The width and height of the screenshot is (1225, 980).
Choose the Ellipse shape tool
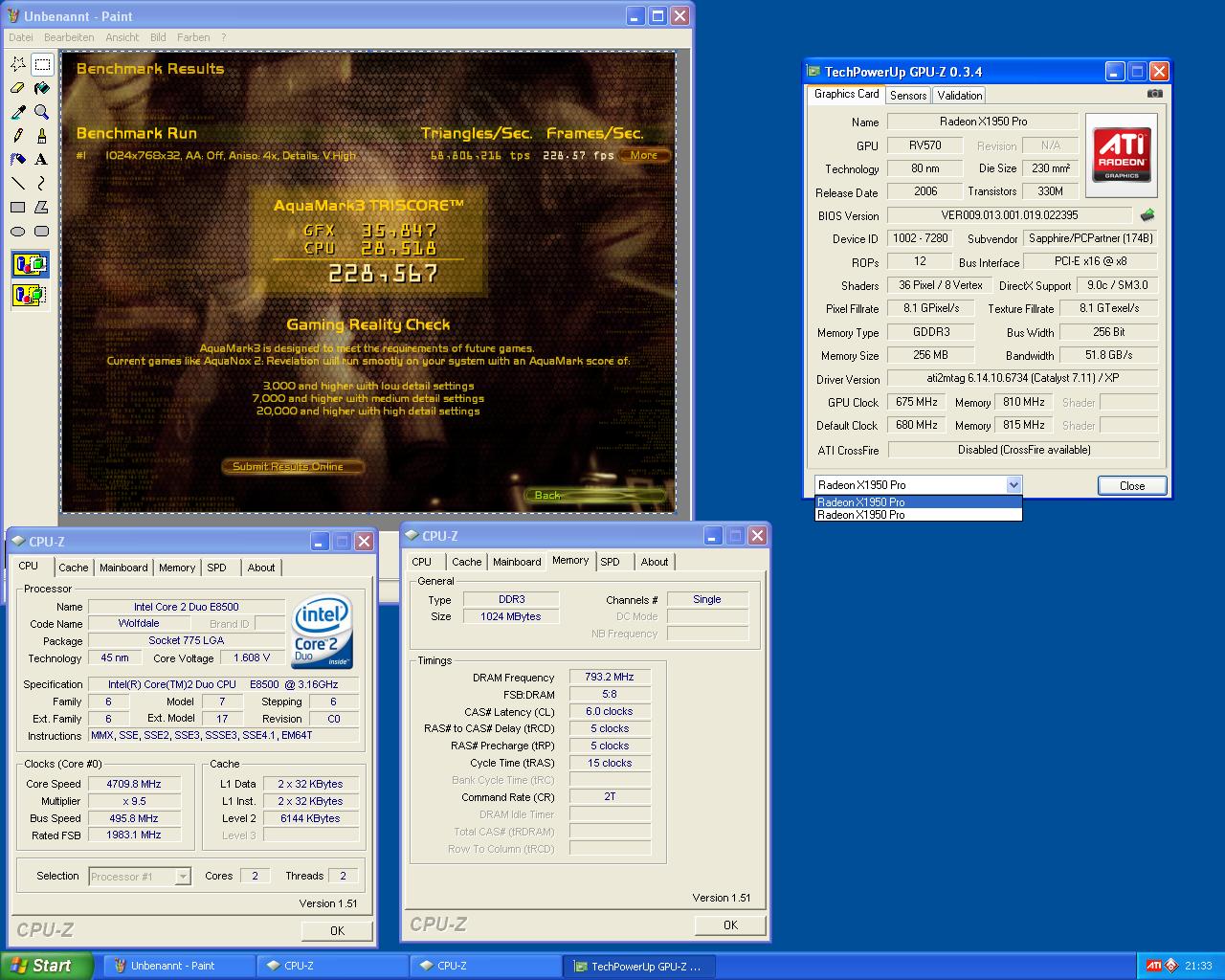point(17,231)
